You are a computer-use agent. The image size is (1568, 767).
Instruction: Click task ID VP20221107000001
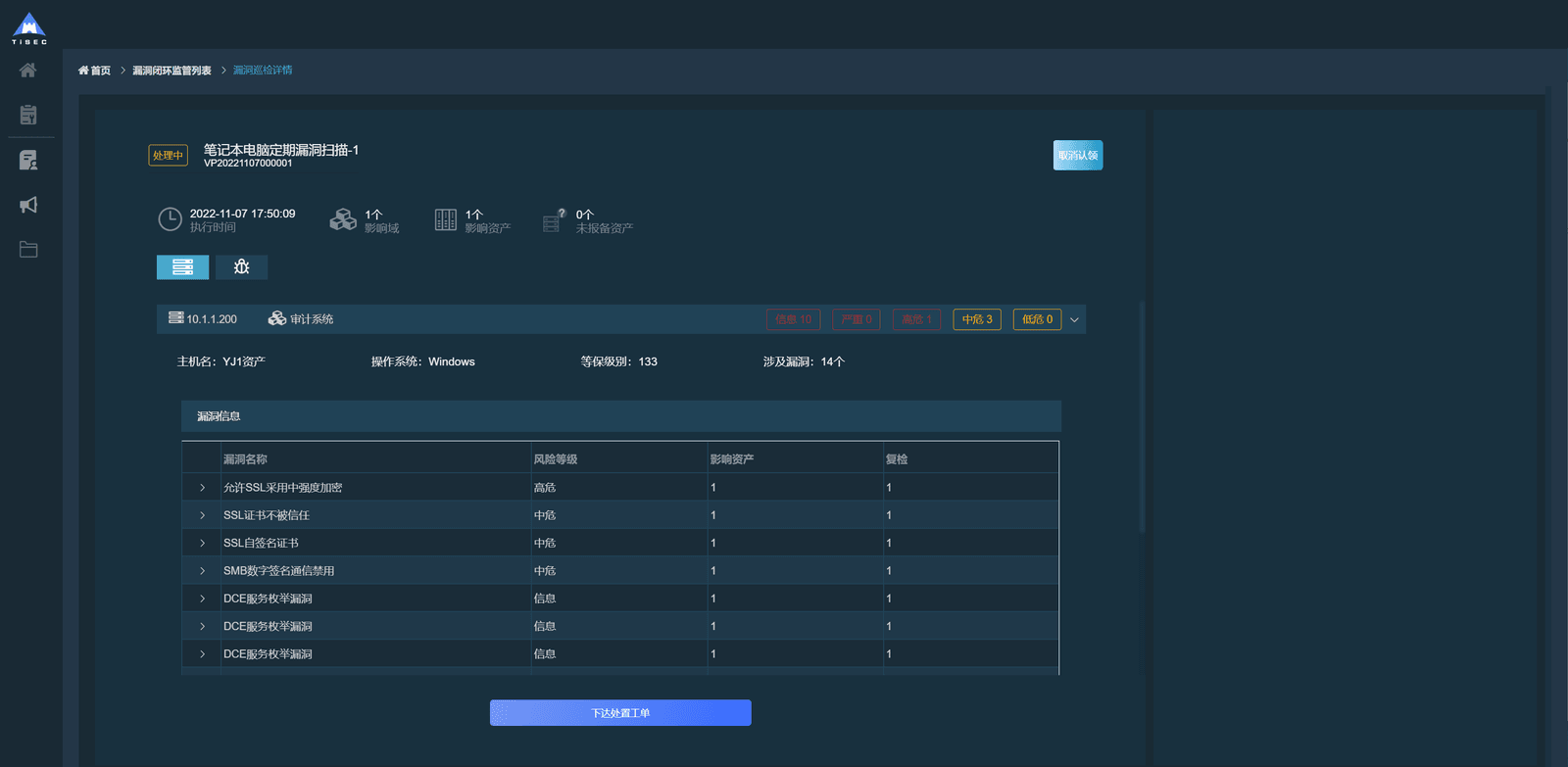(248, 164)
